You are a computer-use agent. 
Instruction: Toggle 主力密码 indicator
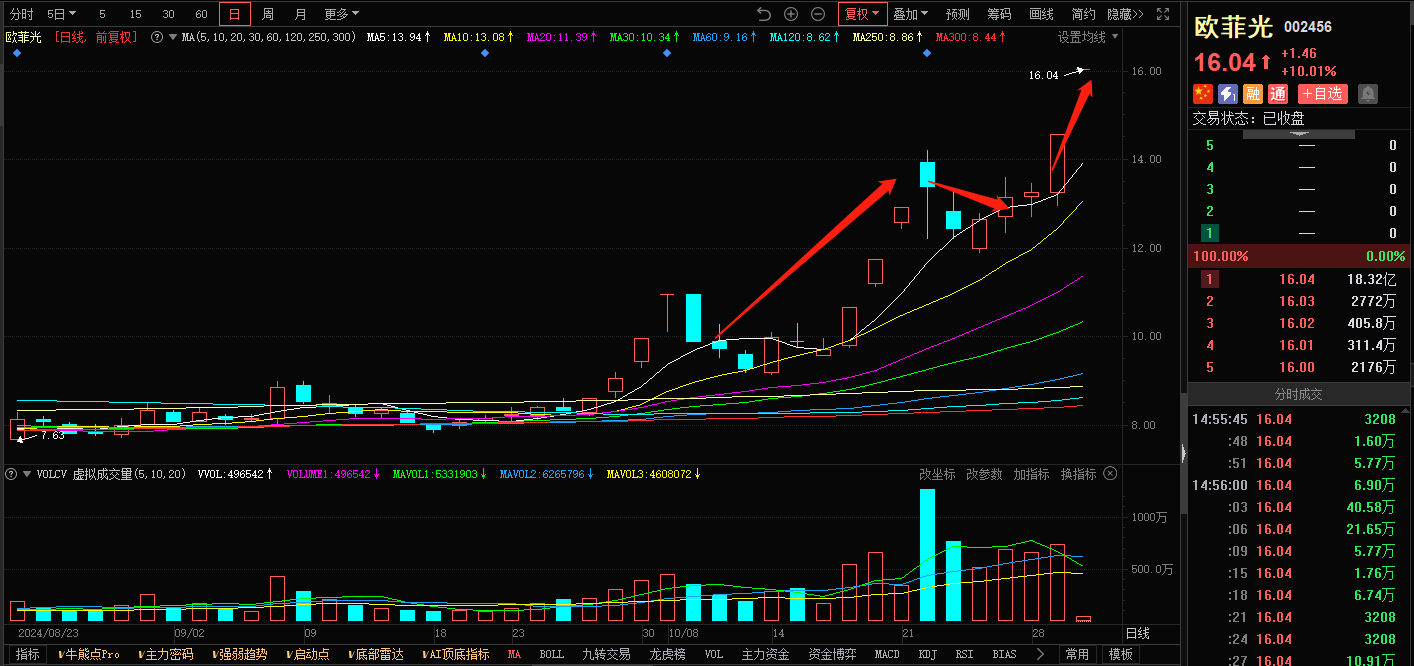coord(164,654)
